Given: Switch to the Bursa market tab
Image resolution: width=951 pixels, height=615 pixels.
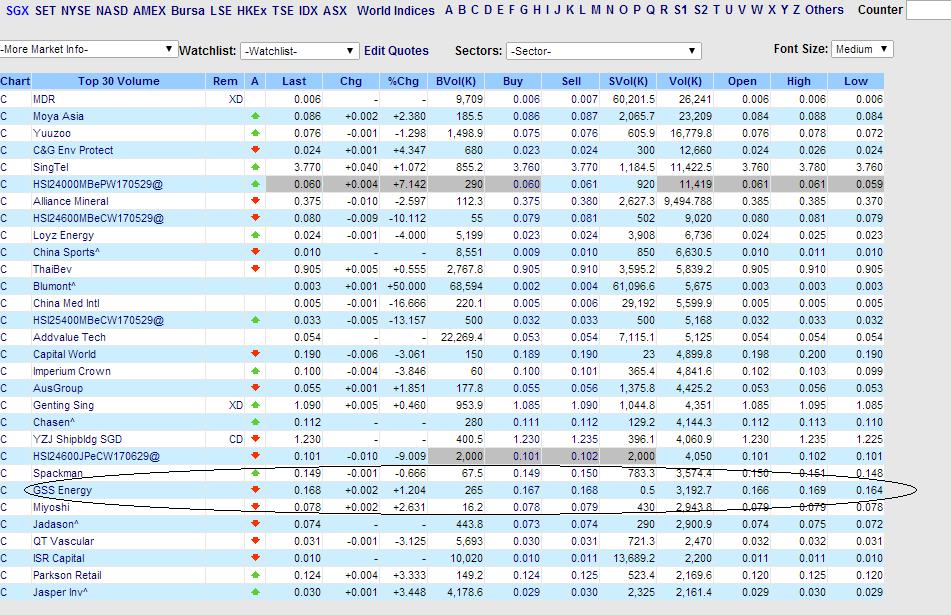Looking at the screenshot, I should [x=188, y=10].
